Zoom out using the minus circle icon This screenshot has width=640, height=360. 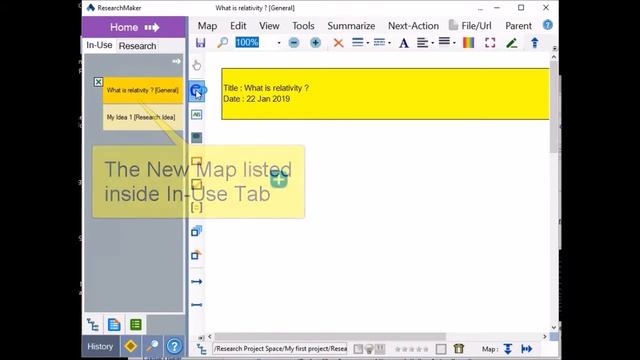click(293, 42)
